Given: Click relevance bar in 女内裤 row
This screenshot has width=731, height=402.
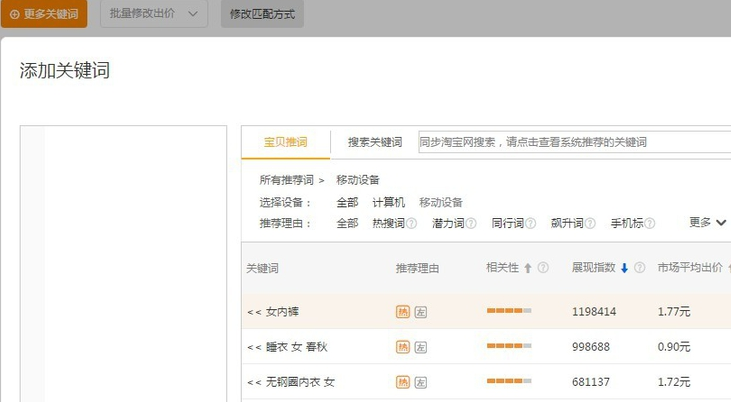Looking at the screenshot, I should pos(509,311).
